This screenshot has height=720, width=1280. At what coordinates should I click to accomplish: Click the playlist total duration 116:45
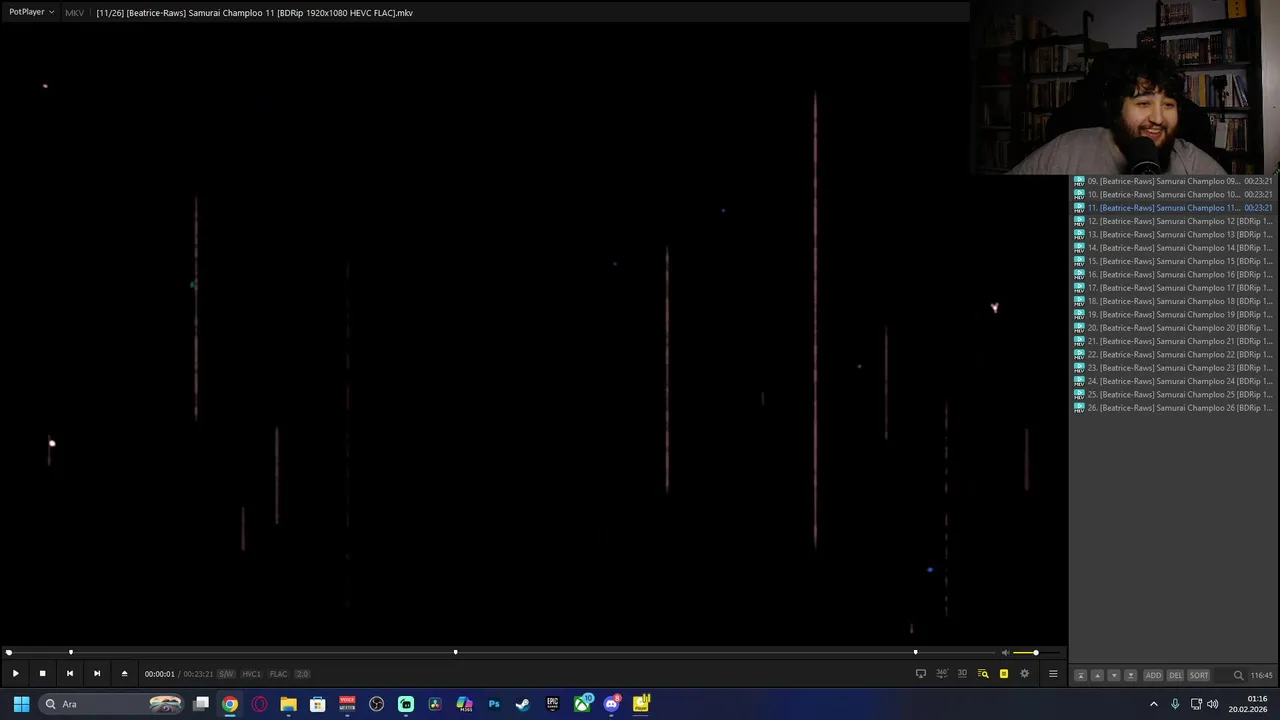pos(1261,675)
